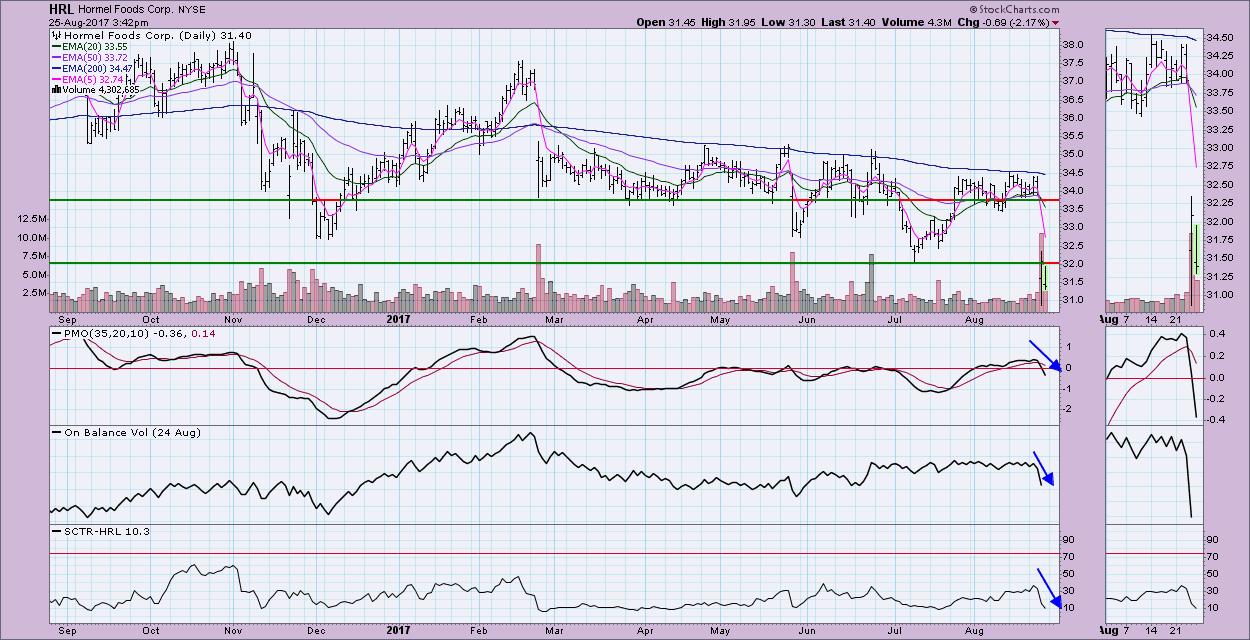Click the price bars icon before Hormel legend
Image resolution: width=1250 pixels, height=640 pixels.
[54, 33]
